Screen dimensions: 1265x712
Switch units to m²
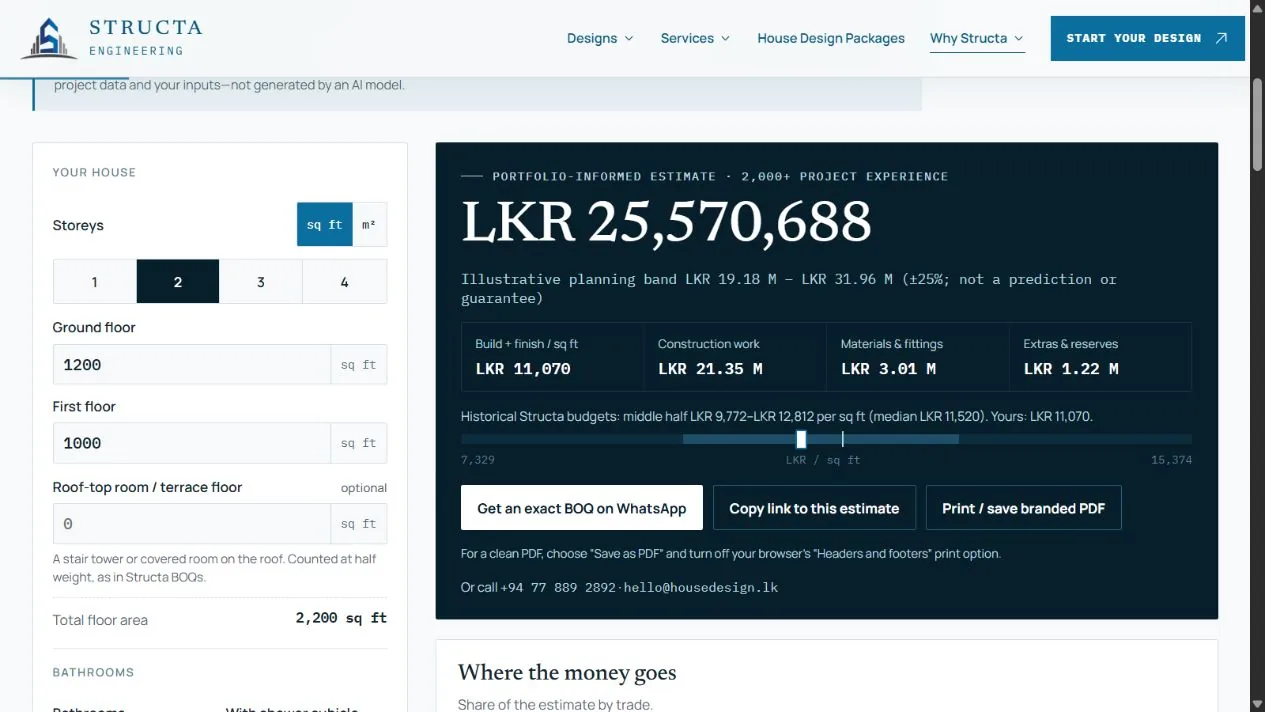pyautogui.click(x=369, y=225)
